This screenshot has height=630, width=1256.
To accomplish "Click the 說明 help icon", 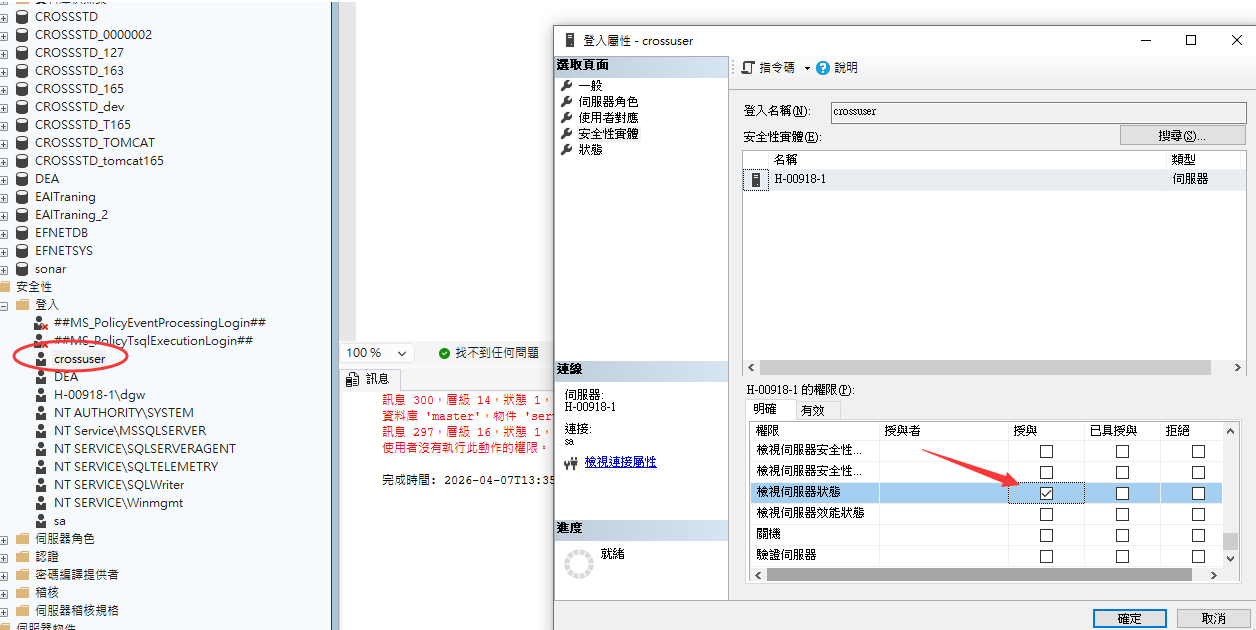I will (823, 68).
